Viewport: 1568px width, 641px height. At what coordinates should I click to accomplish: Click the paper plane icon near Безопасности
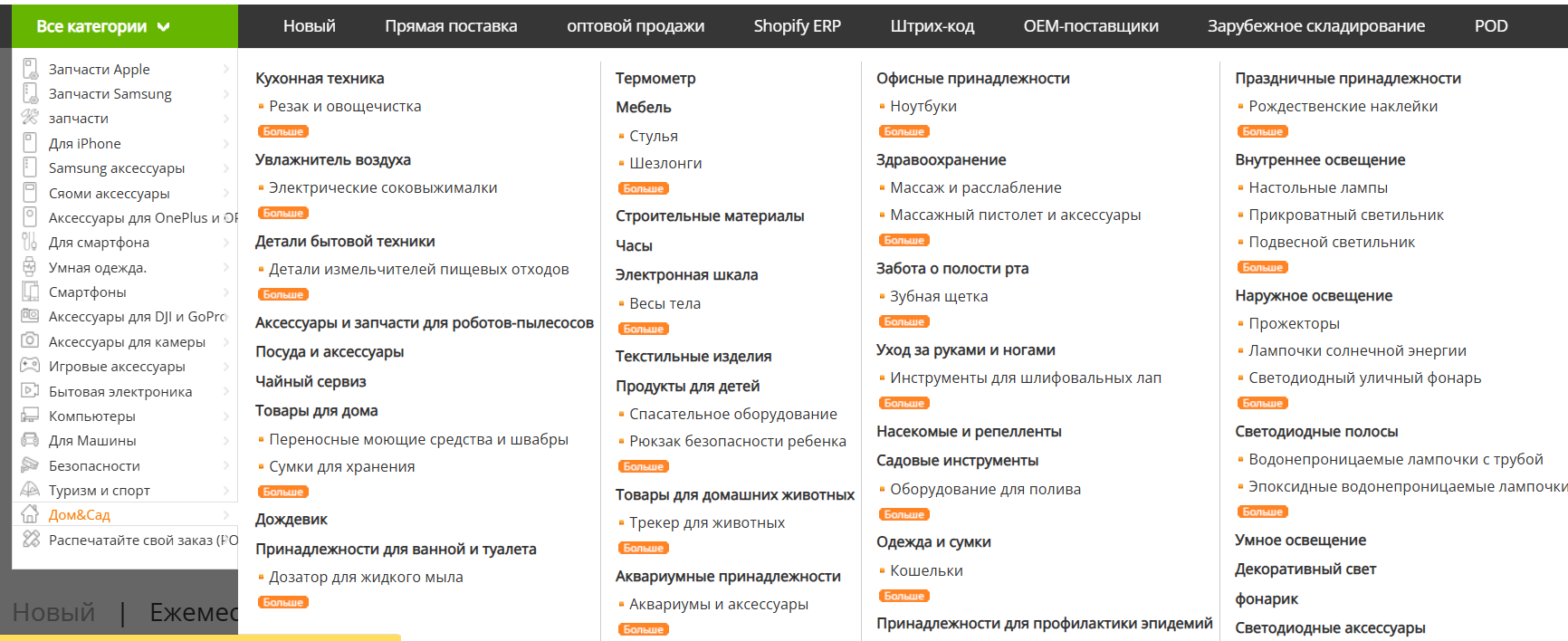click(30, 464)
